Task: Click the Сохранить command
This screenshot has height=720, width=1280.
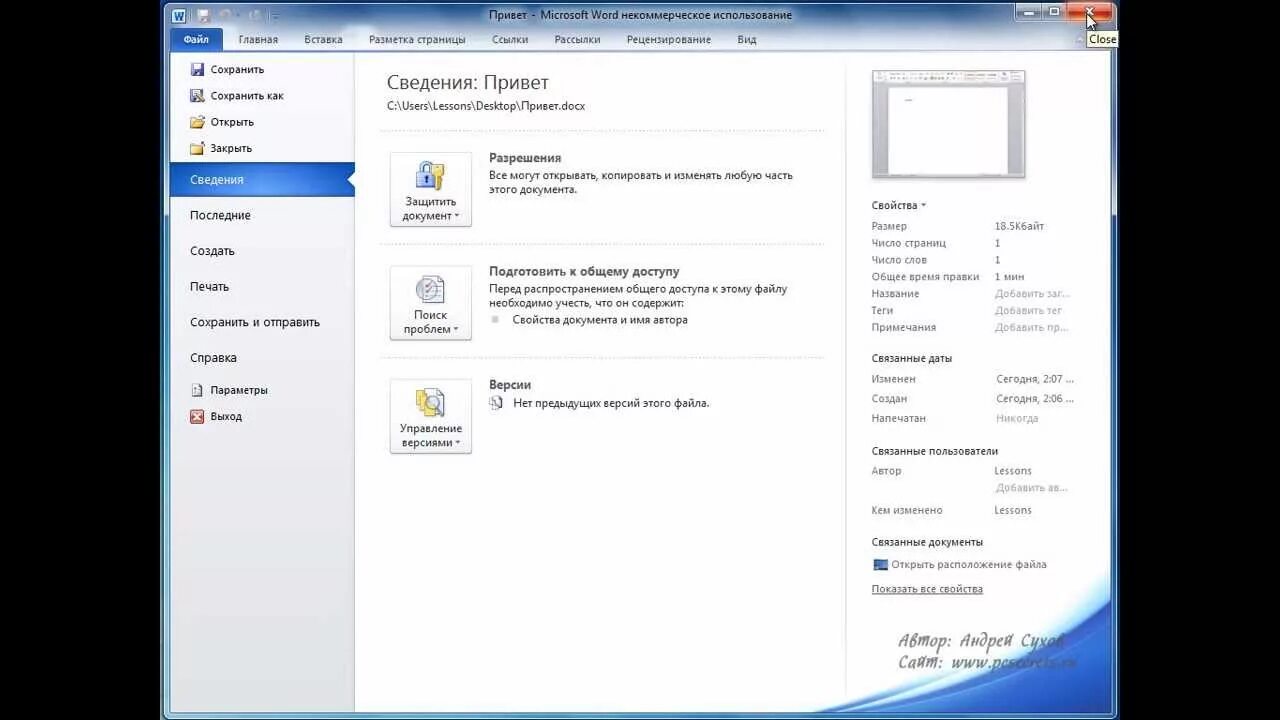Action: 237,70
